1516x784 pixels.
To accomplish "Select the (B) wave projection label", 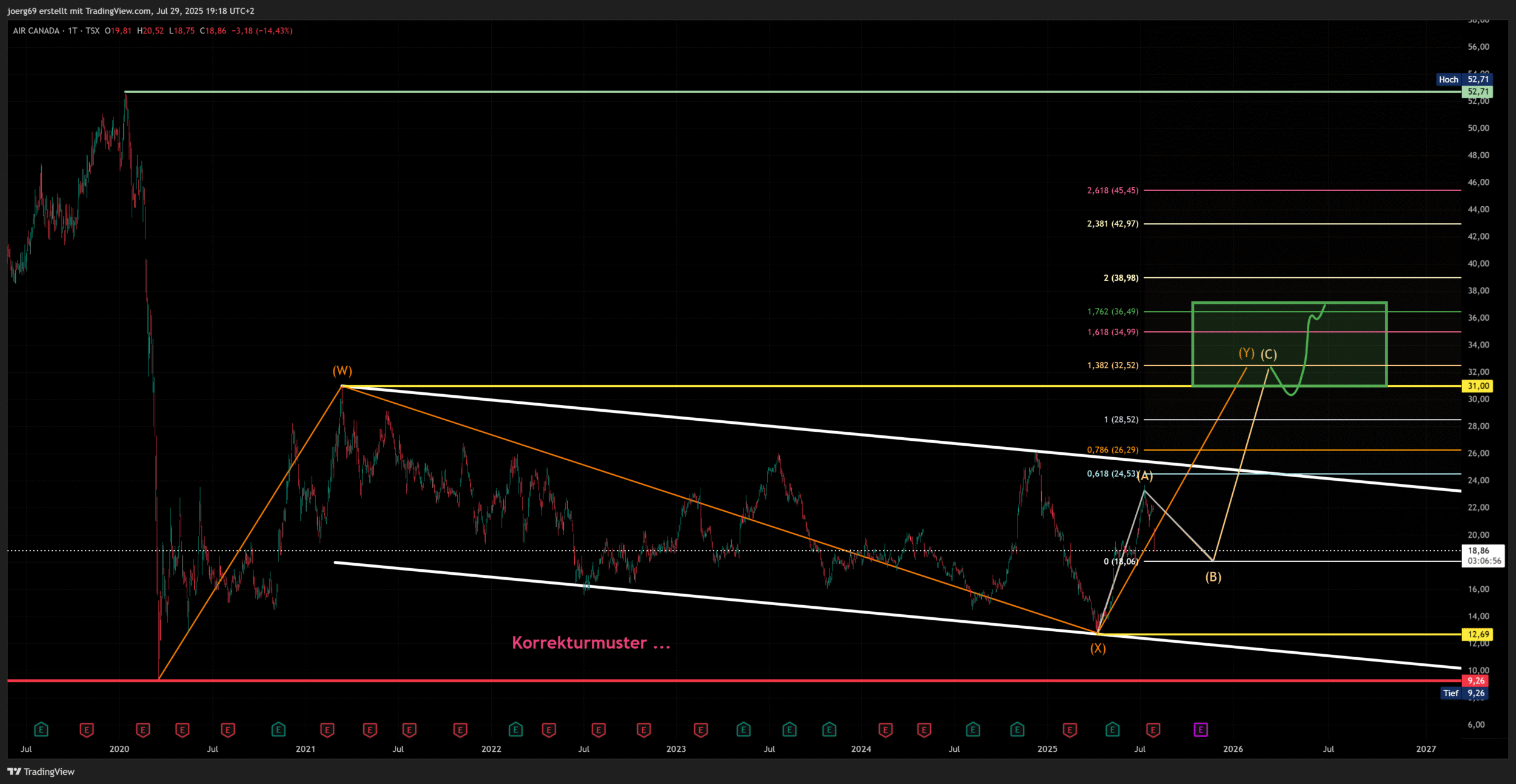I will pyautogui.click(x=1213, y=577).
